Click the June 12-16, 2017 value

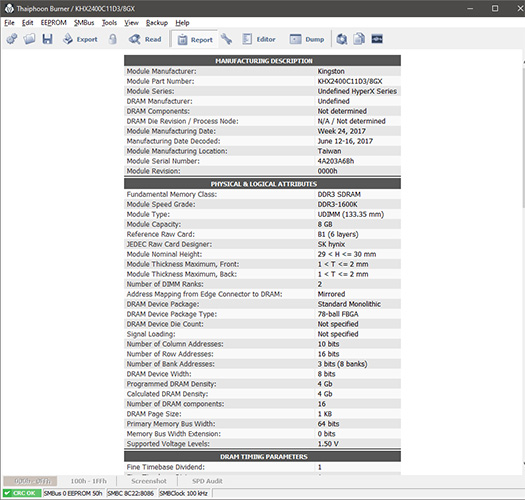coord(345,141)
